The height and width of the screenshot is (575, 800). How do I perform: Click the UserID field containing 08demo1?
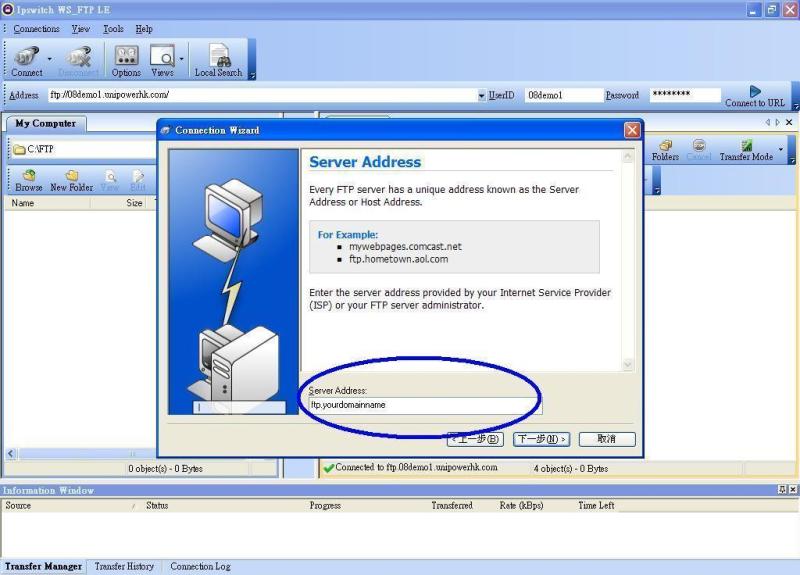pyautogui.click(x=563, y=95)
